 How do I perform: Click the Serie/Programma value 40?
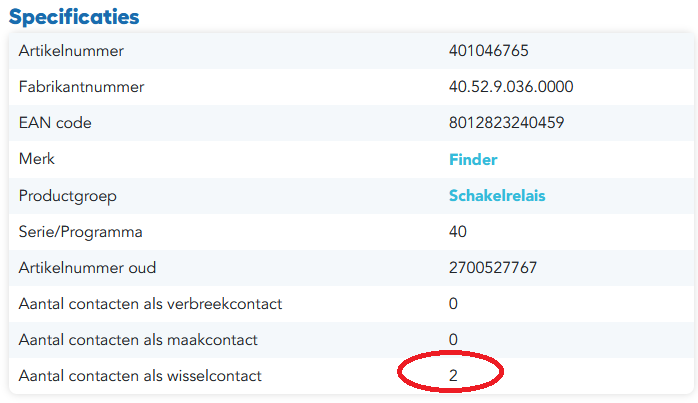(458, 232)
